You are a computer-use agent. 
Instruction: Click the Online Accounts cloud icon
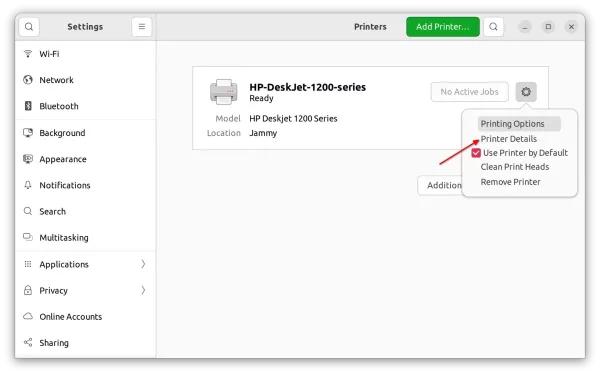tap(28, 316)
